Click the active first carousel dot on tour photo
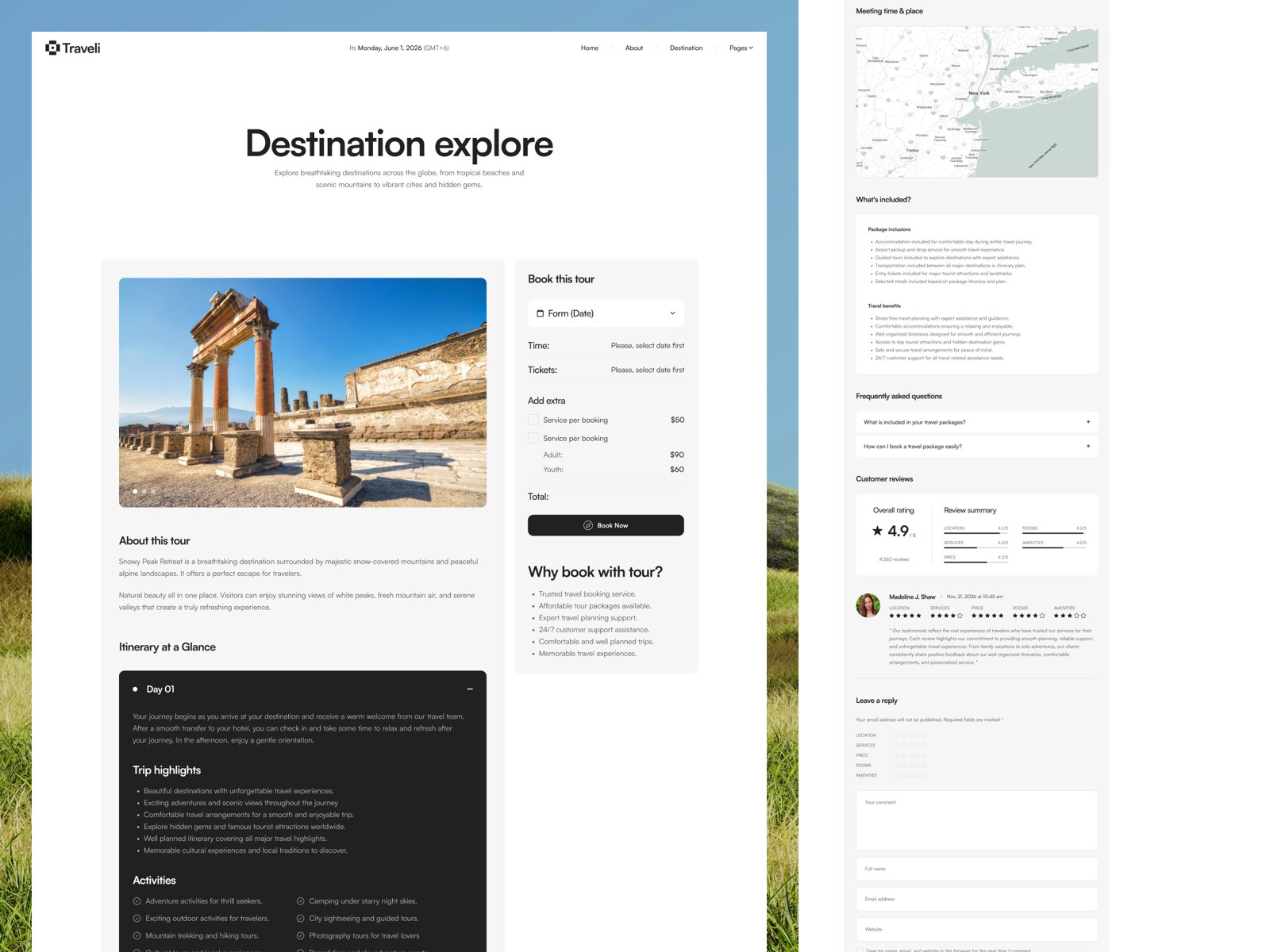This screenshot has width=1270, height=952. click(x=135, y=491)
